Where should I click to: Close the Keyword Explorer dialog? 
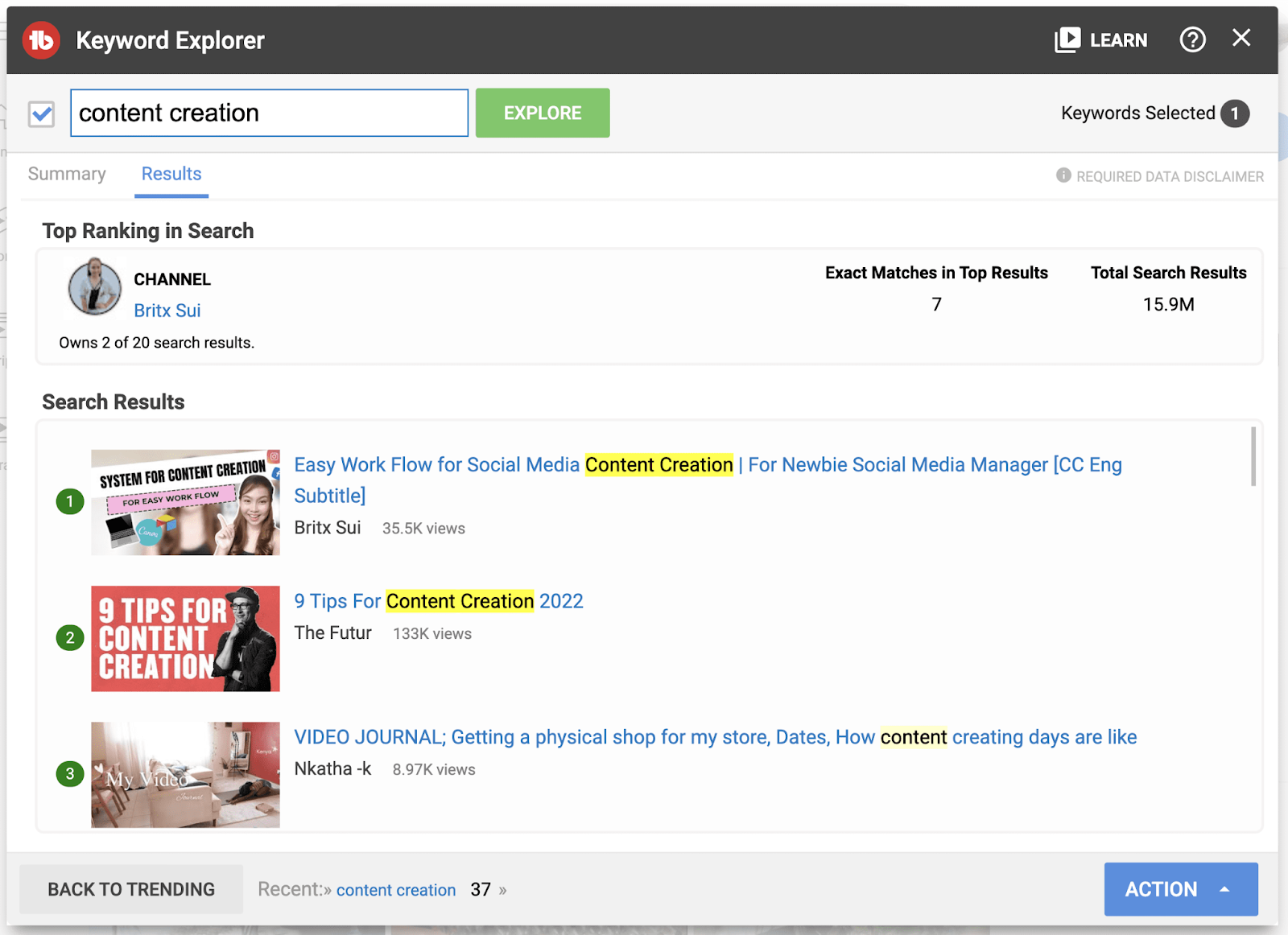(1241, 38)
